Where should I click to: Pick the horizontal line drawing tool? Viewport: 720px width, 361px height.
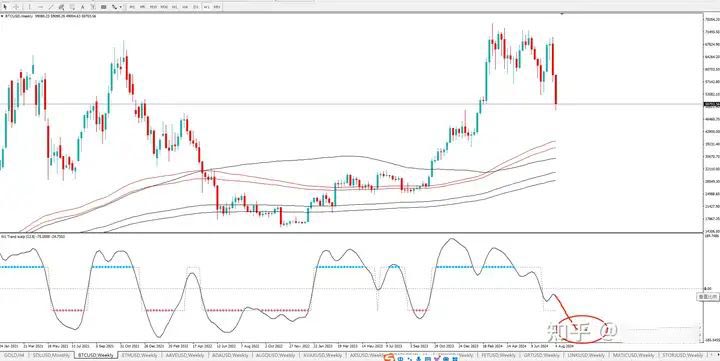(x=41, y=7)
